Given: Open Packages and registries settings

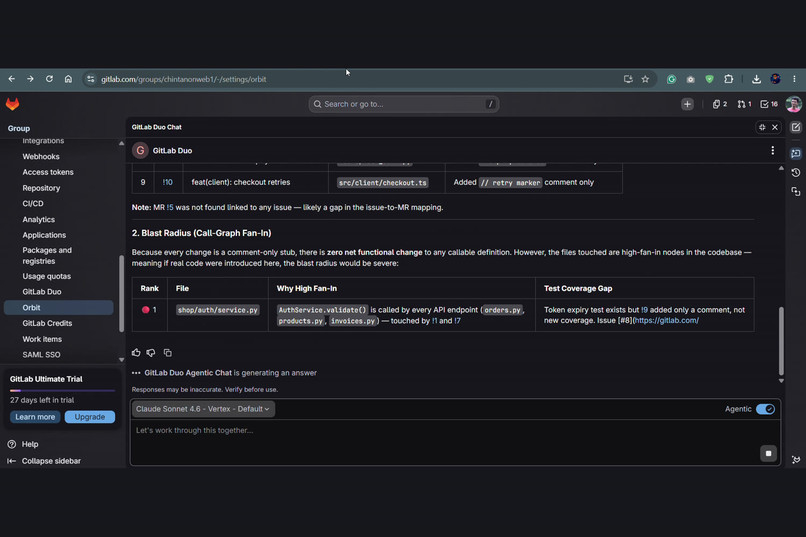Looking at the screenshot, I should pyautogui.click(x=47, y=255).
